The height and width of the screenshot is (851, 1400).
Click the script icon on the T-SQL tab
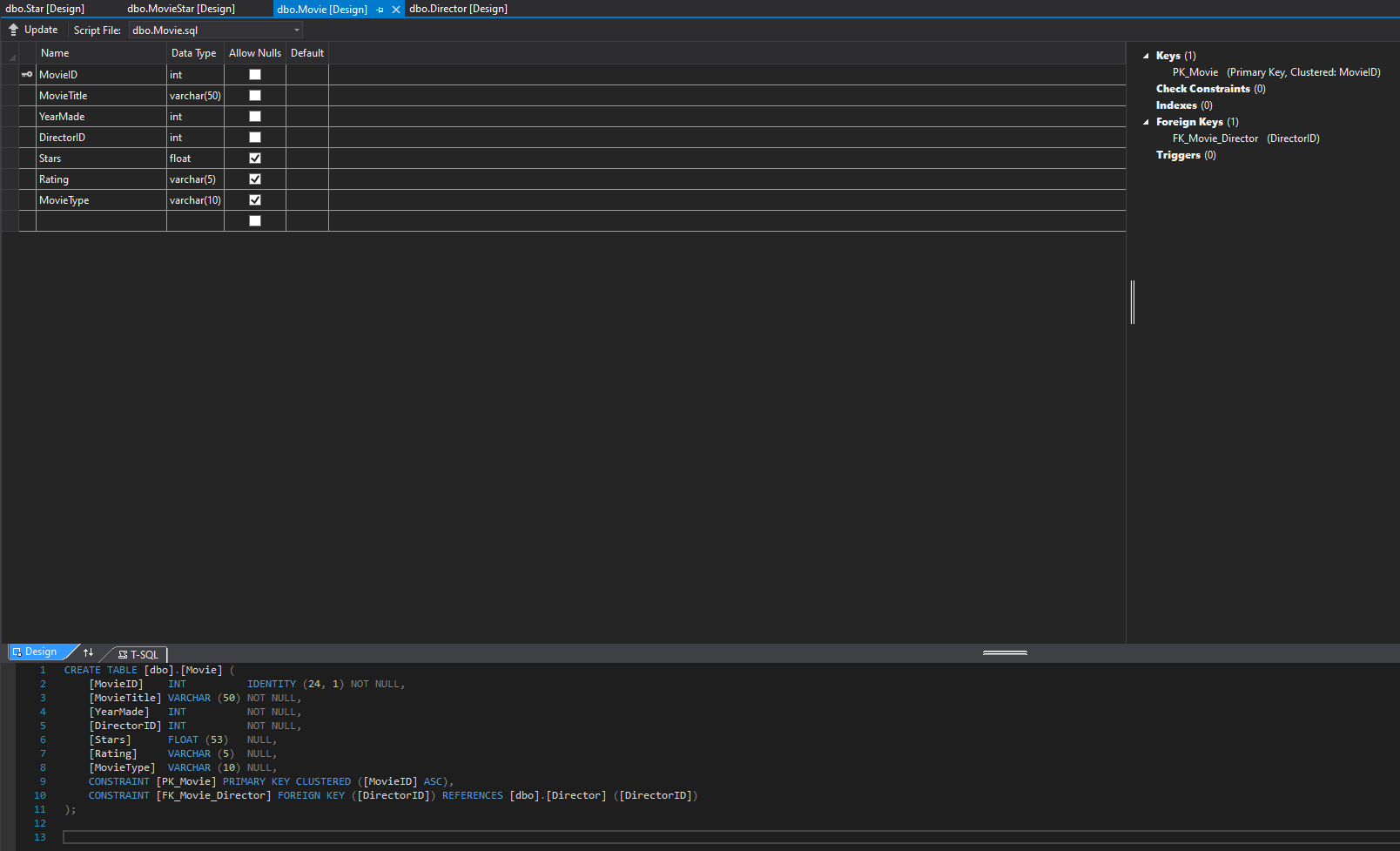[x=121, y=654]
